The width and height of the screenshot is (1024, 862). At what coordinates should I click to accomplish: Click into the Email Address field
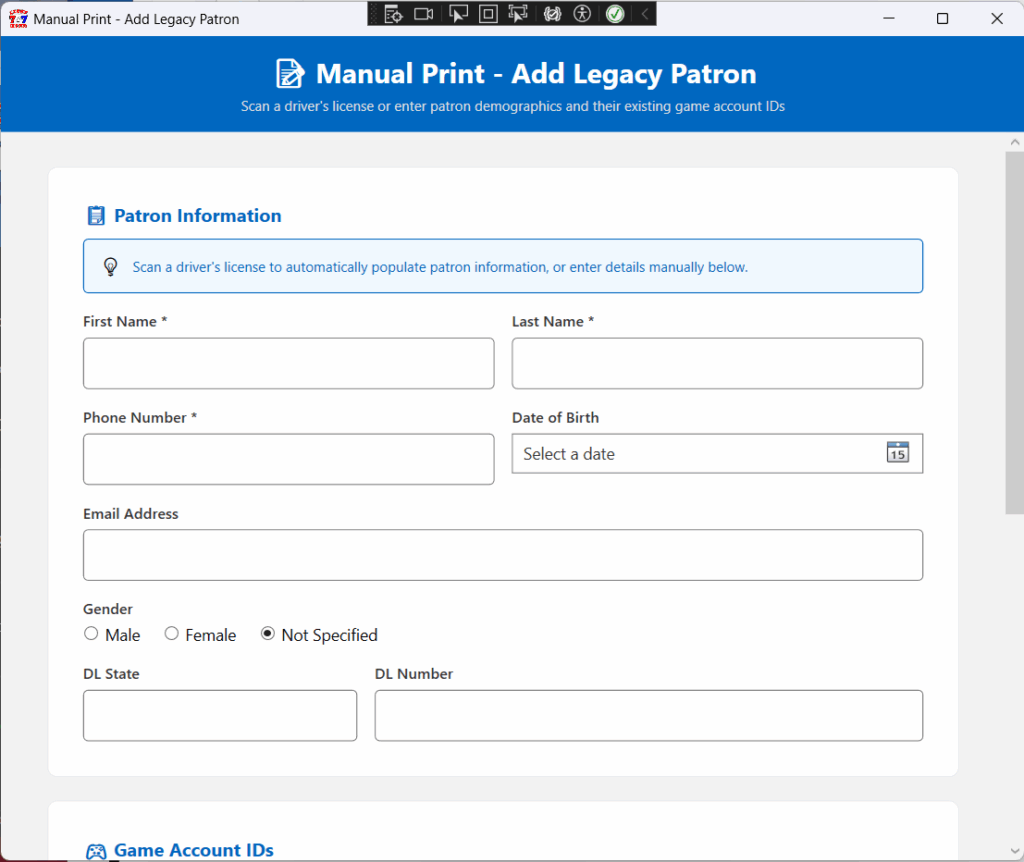[x=503, y=555]
